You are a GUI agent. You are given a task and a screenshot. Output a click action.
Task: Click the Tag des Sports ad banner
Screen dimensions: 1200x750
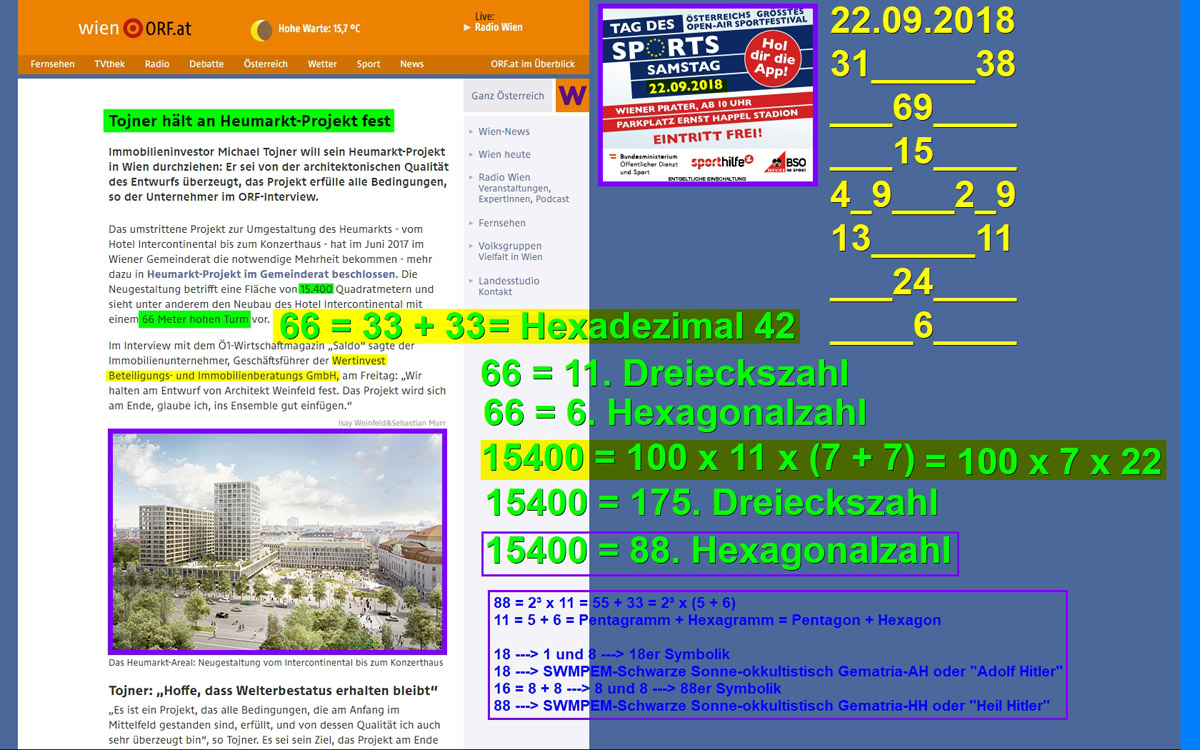pyautogui.click(x=707, y=94)
